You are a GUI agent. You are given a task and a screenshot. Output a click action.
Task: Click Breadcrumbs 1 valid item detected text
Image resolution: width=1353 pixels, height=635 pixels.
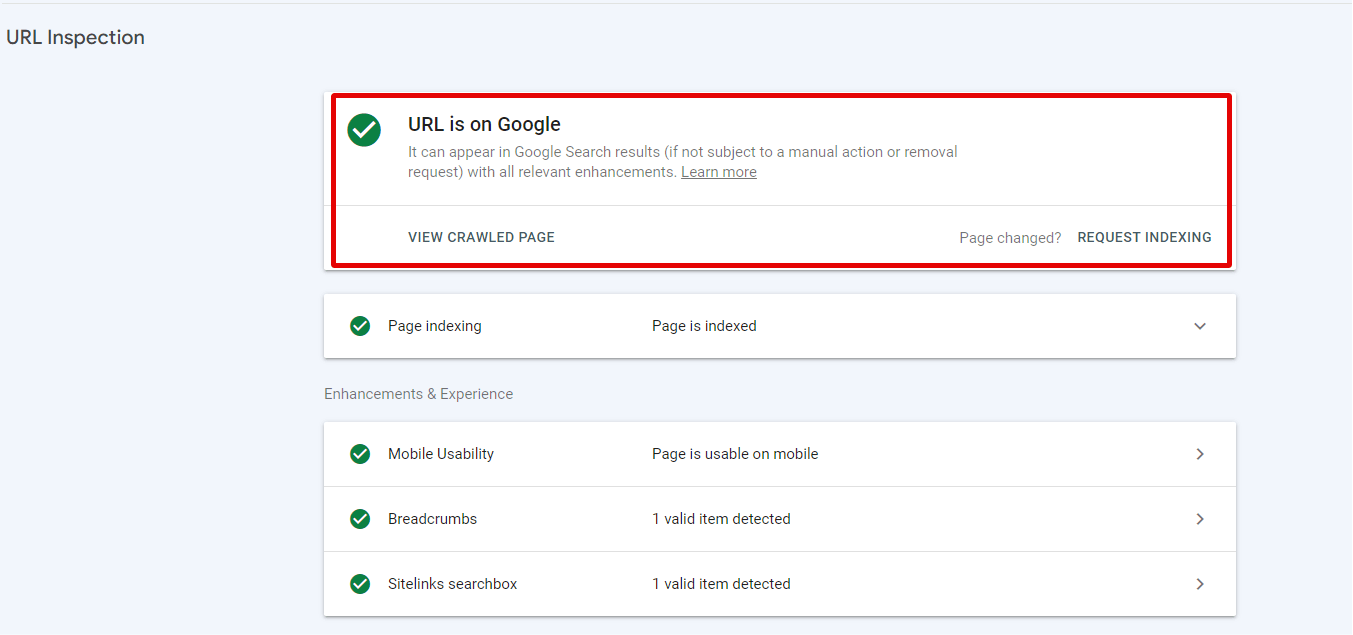point(721,519)
